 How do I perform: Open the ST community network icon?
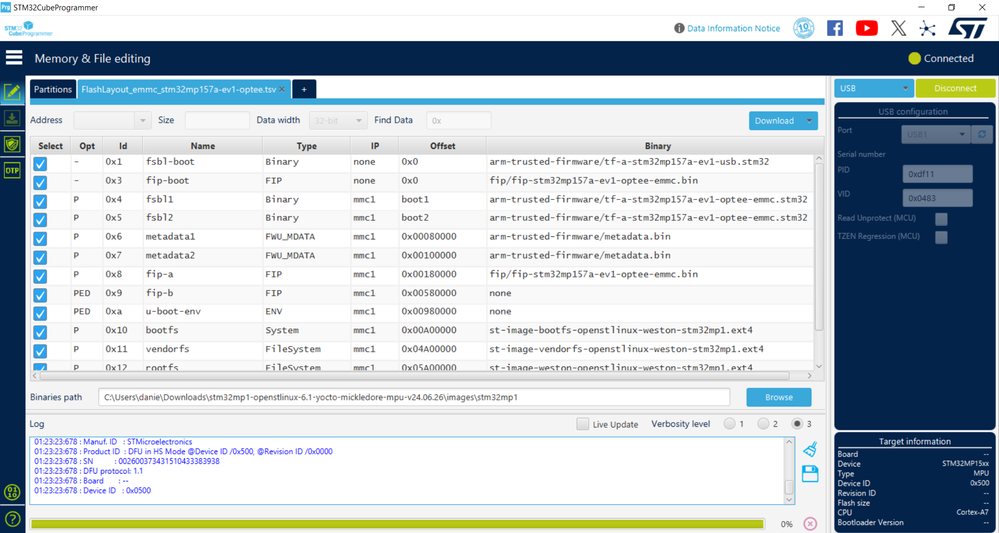coord(927,28)
